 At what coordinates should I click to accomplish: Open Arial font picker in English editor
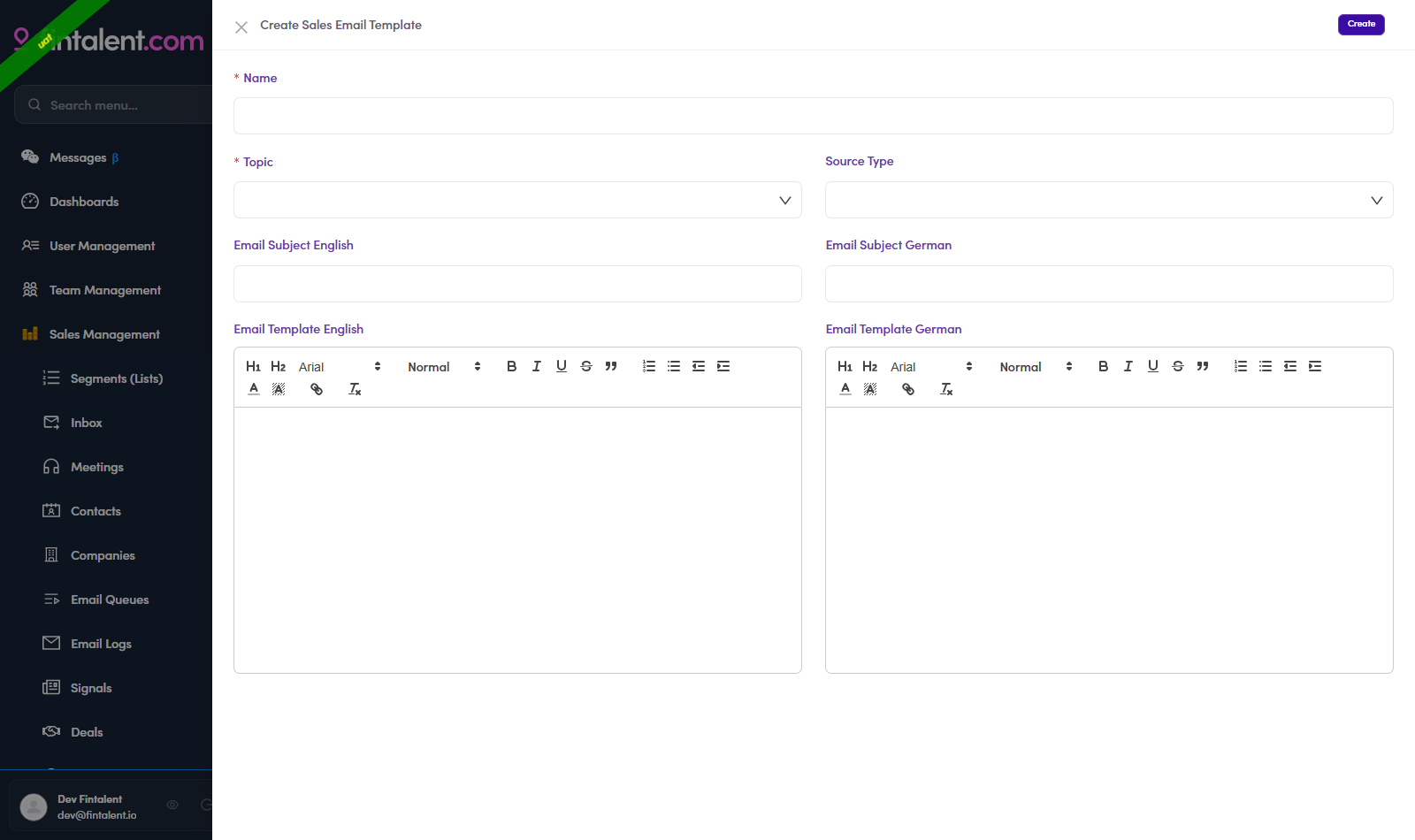tap(340, 367)
